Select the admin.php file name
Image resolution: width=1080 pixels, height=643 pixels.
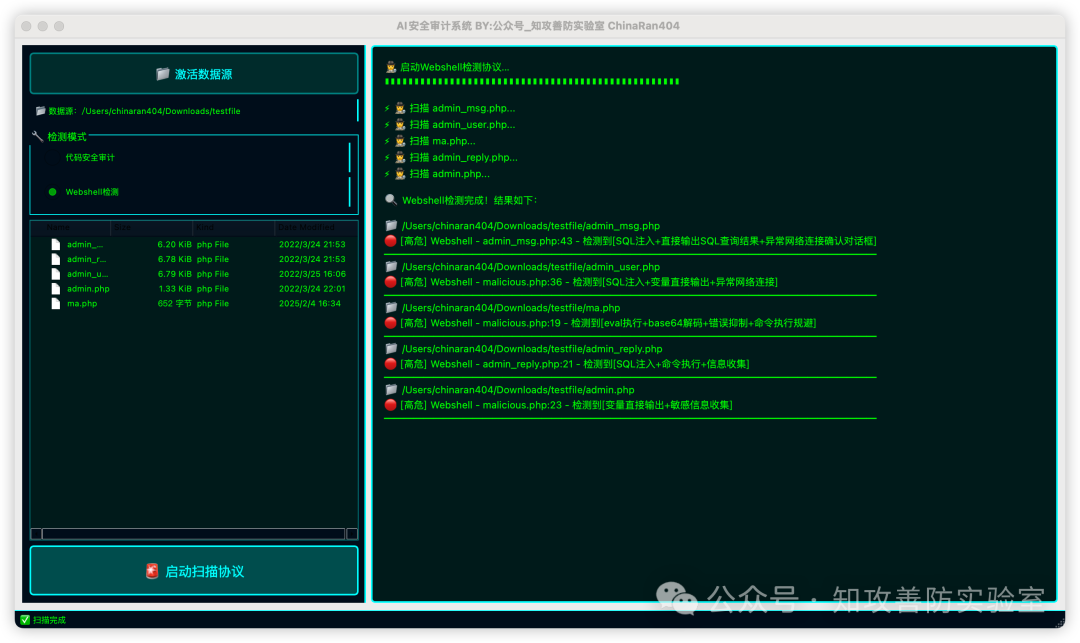88,289
